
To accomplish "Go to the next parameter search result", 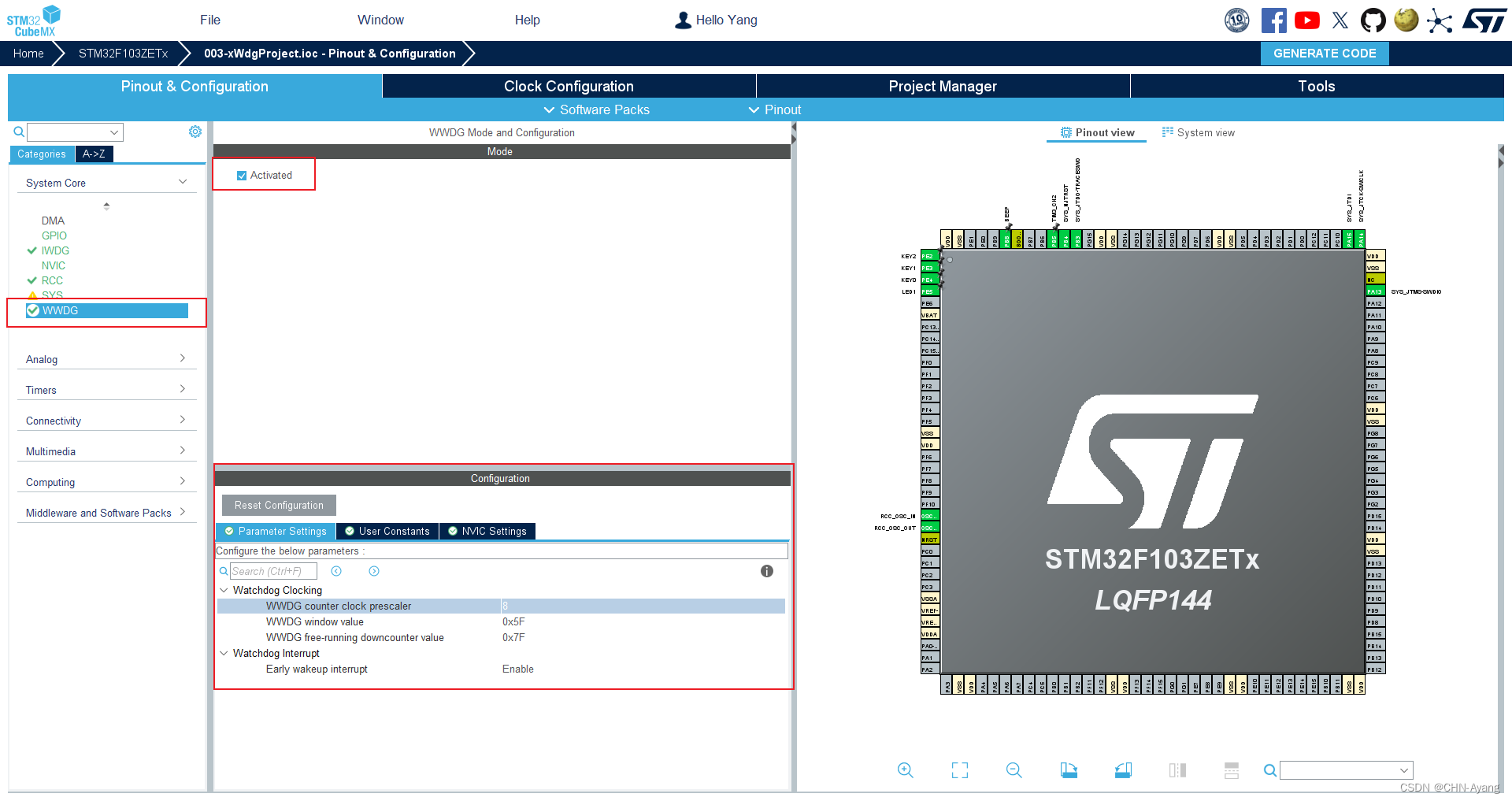I will click(374, 571).
